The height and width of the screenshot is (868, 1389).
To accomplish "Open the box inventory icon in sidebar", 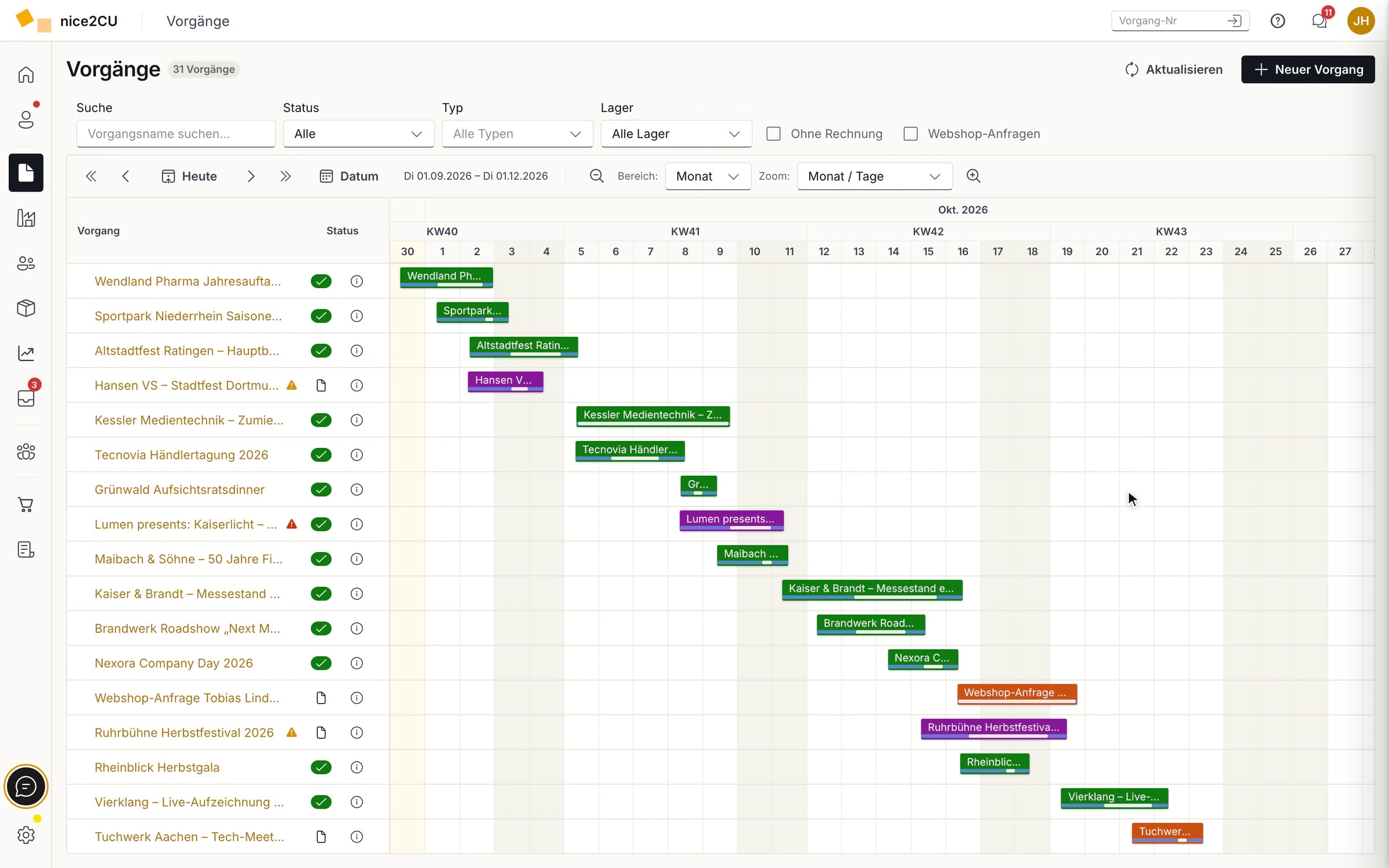I will point(25,308).
